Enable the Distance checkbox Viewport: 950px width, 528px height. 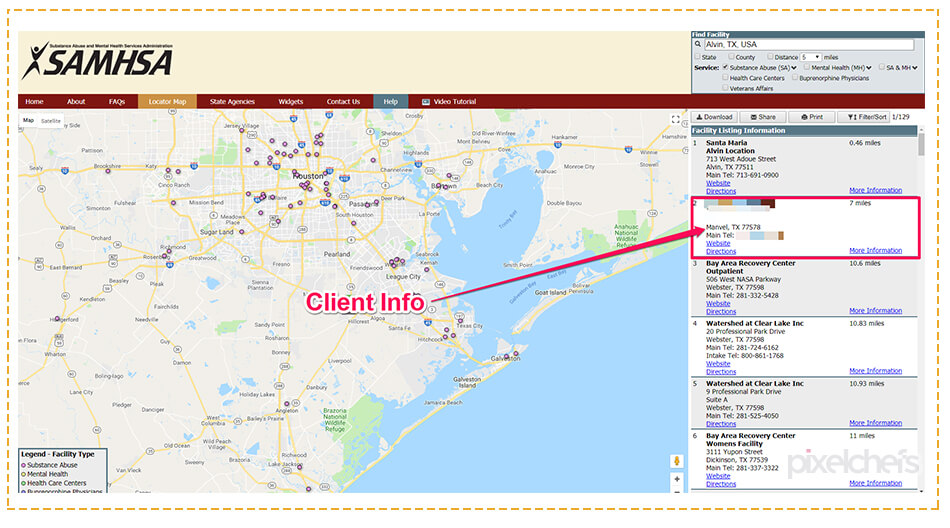coord(769,56)
